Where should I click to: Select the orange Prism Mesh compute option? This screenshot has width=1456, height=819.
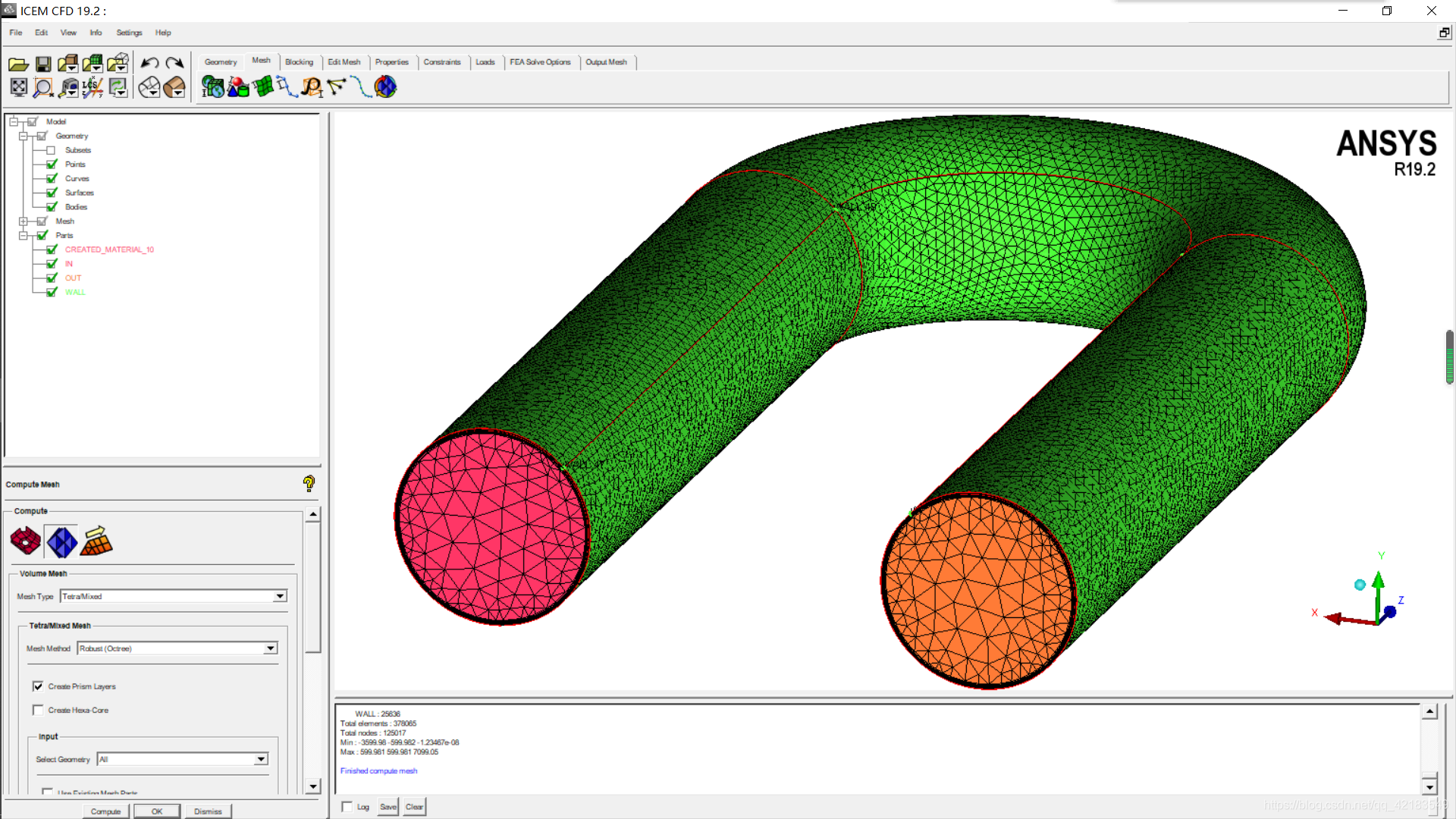[96, 541]
